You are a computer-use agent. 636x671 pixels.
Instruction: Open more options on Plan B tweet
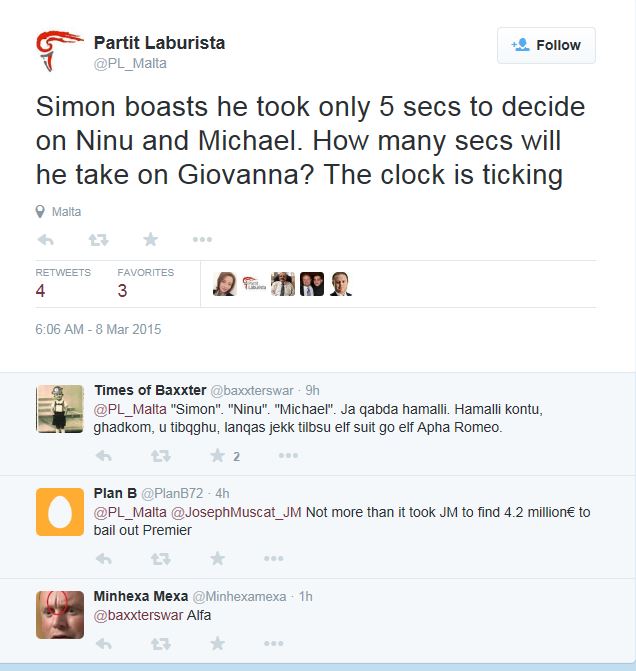point(288,558)
